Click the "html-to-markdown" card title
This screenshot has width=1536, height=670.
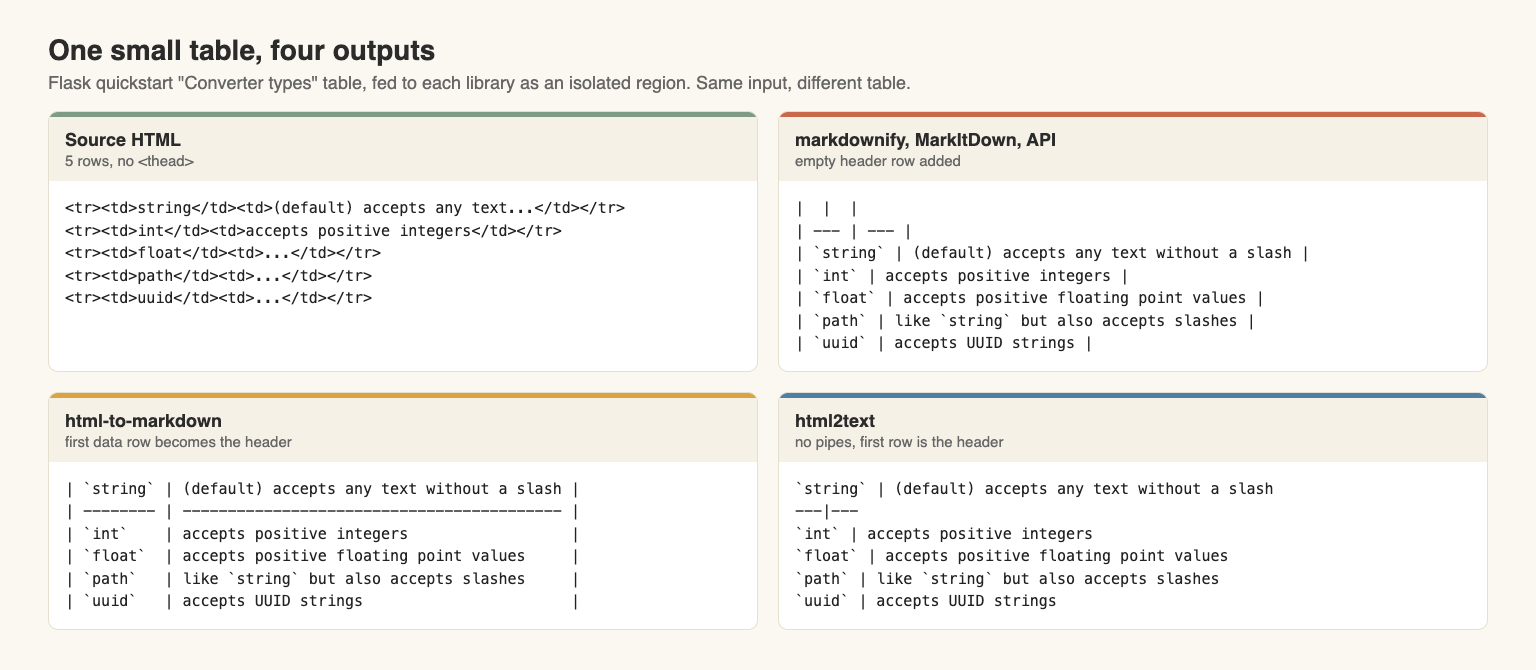[143, 420]
